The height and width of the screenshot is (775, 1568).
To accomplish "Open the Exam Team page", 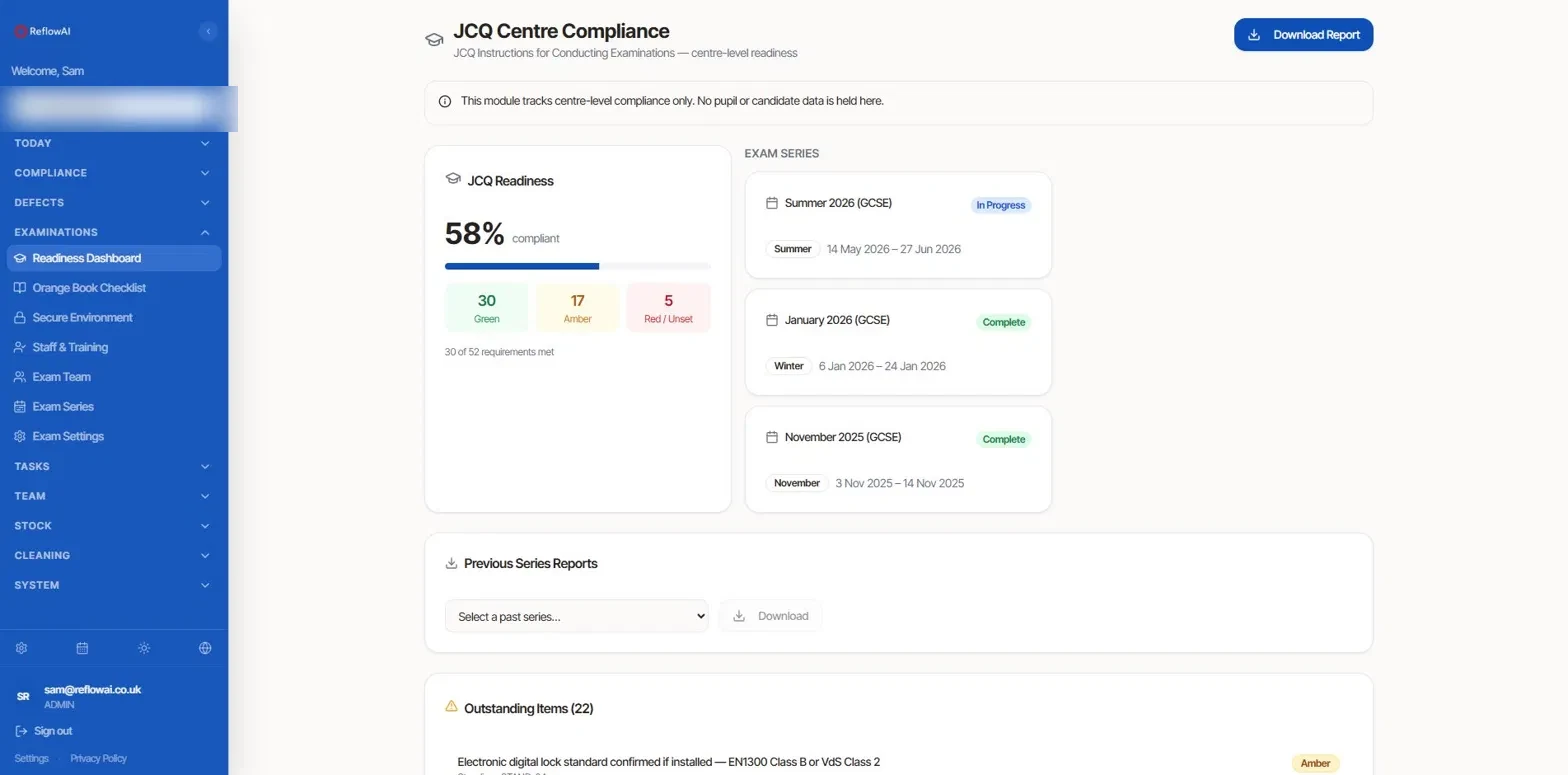I will click(x=114, y=377).
